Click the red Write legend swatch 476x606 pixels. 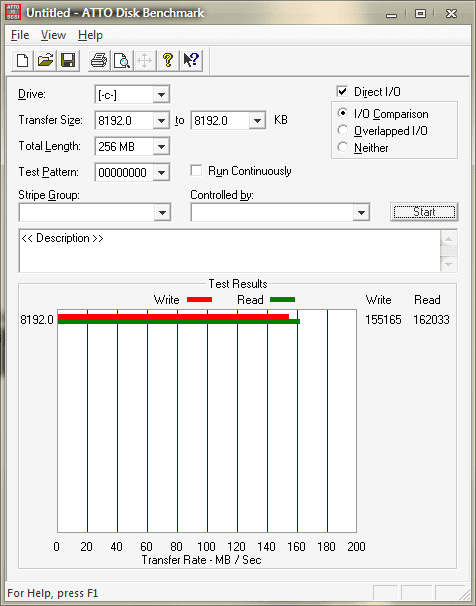199,300
